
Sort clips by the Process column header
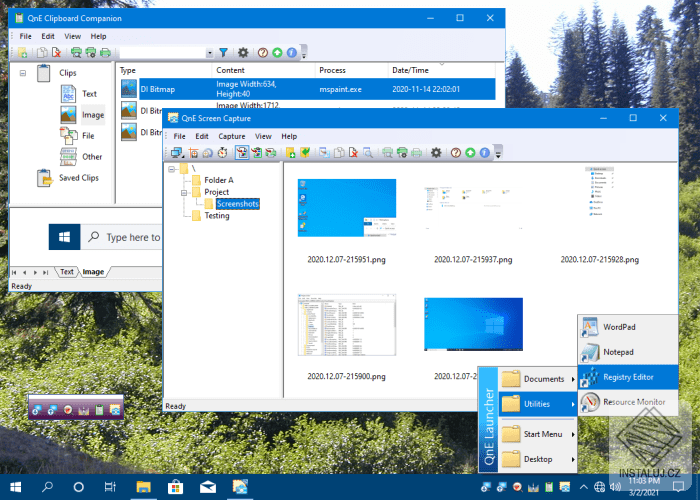[332, 70]
